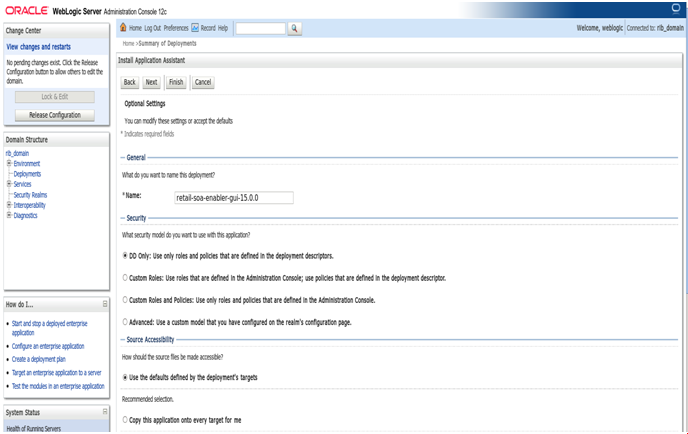Open Start and stop a deployed enterprise application
Screen dimensions: 688x434
(x=50, y=328)
